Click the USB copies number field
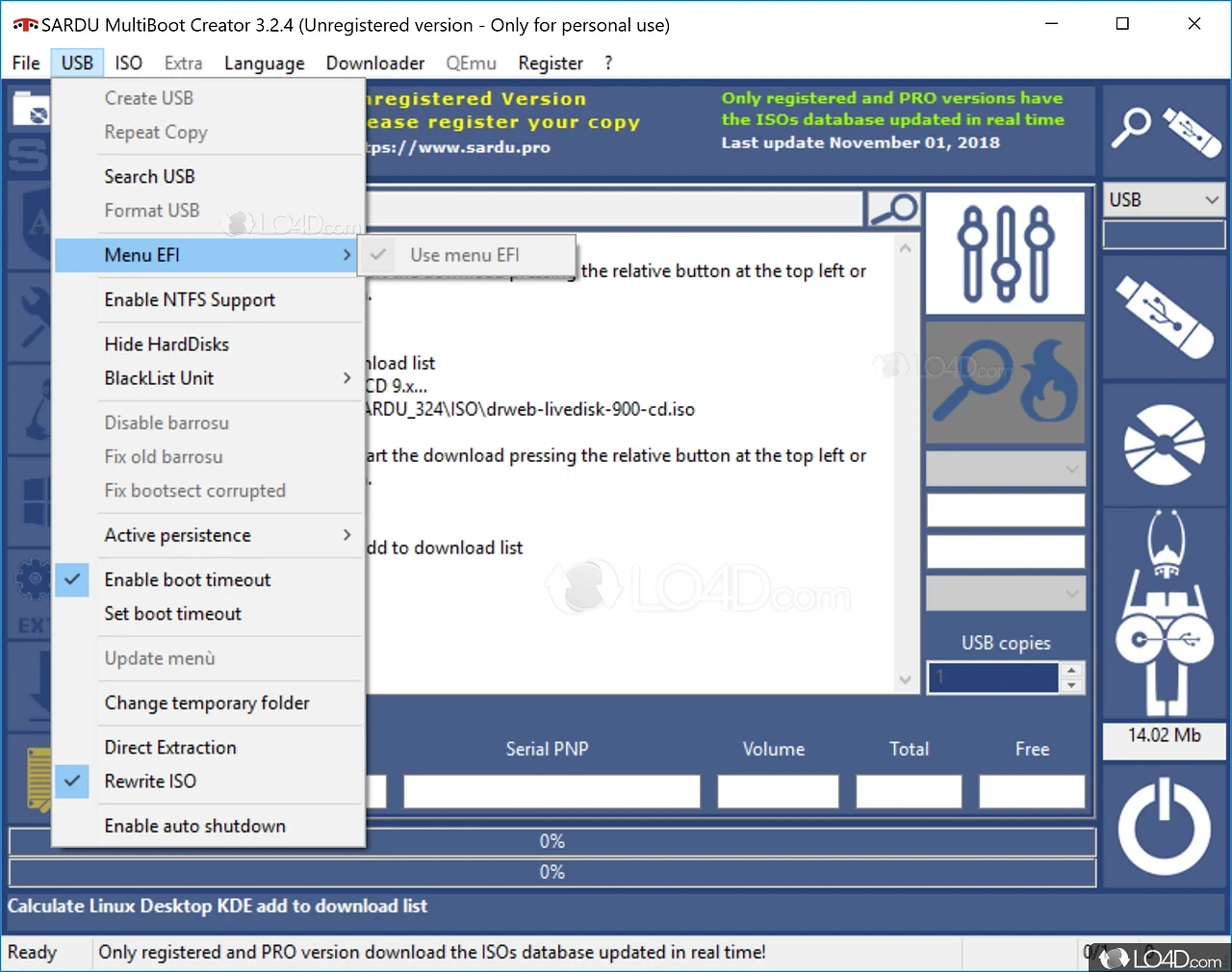The image size is (1232, 972). coord(993,678)
